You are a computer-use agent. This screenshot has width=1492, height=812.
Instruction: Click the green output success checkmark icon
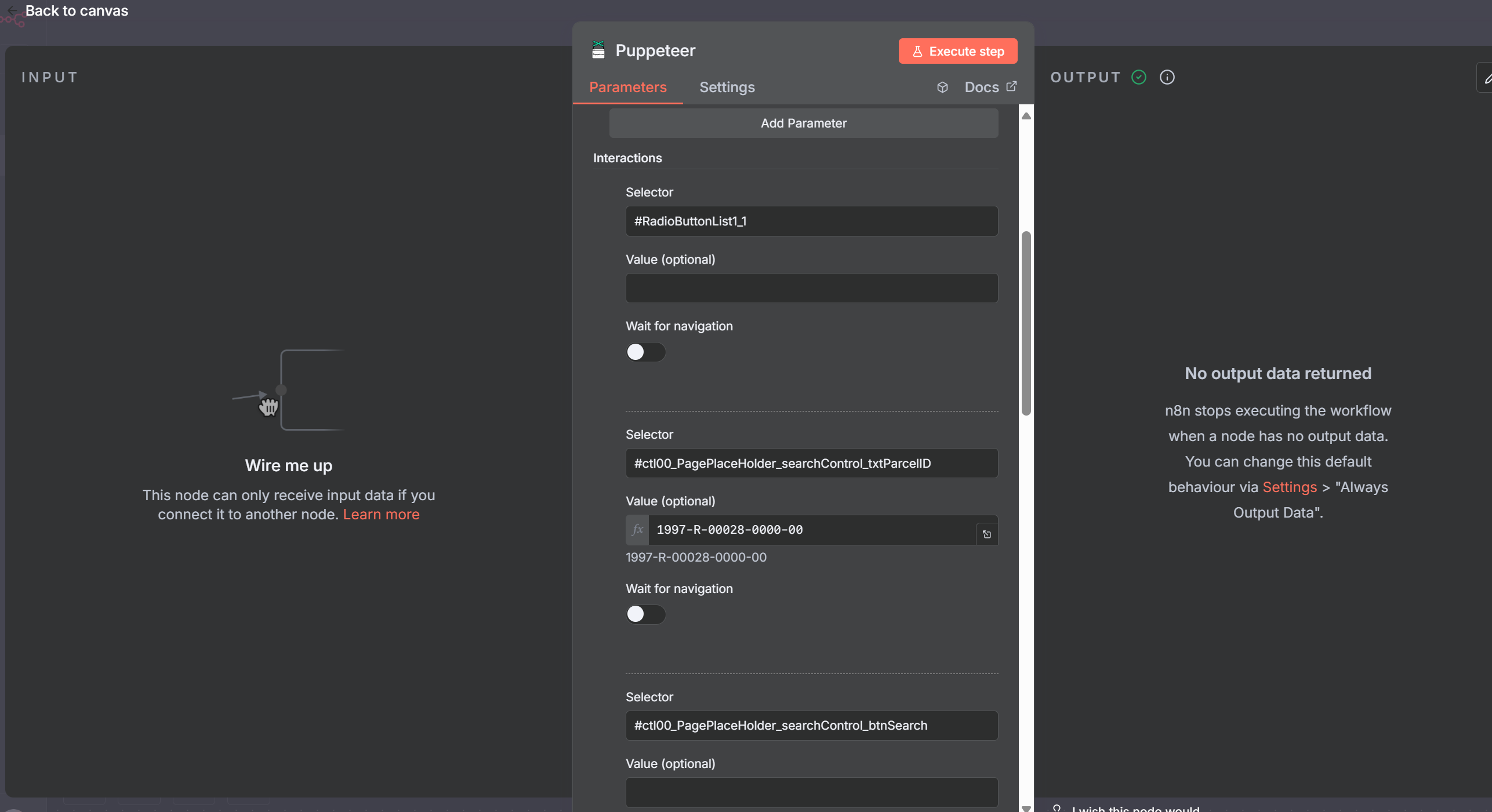tap(1139, 77)
